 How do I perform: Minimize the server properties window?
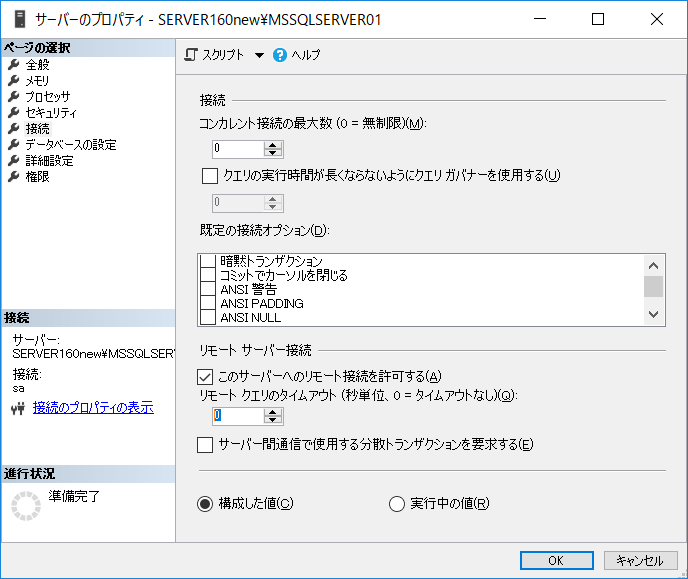point(540,19)
